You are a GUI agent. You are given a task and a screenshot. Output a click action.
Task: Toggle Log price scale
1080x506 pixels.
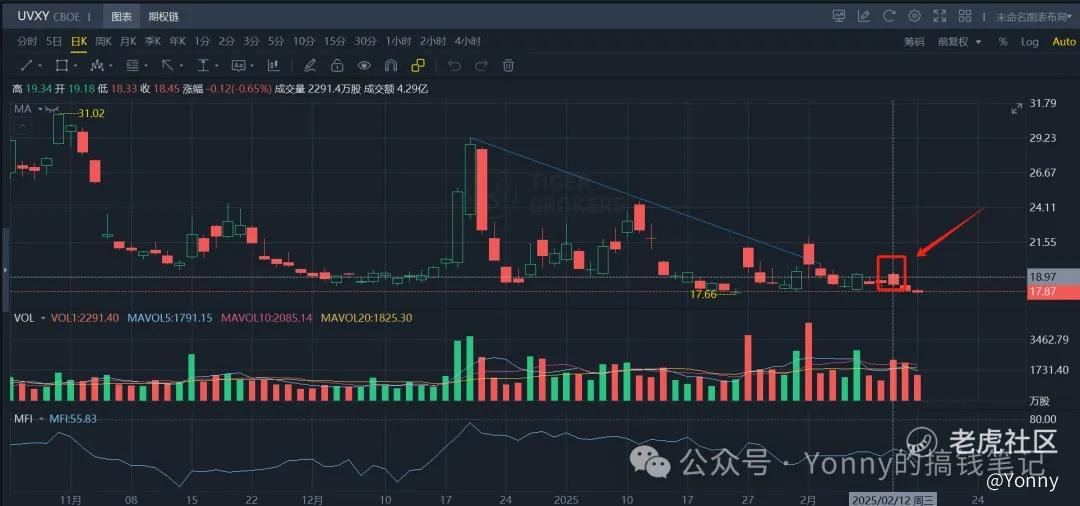pyautogui.click(x=1030, y=41)
